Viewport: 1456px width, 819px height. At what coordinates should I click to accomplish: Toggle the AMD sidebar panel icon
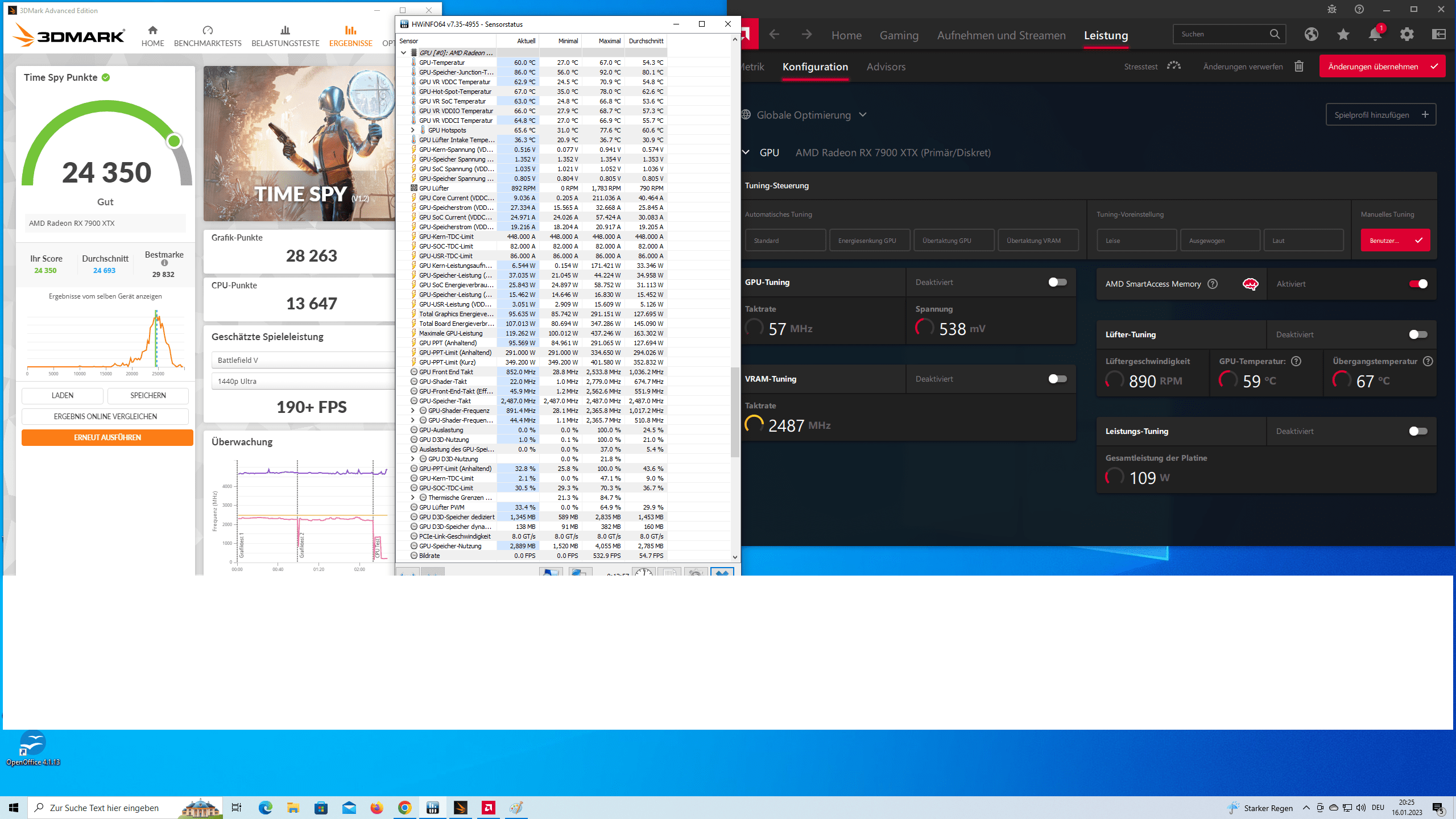tap(1439, 35)
